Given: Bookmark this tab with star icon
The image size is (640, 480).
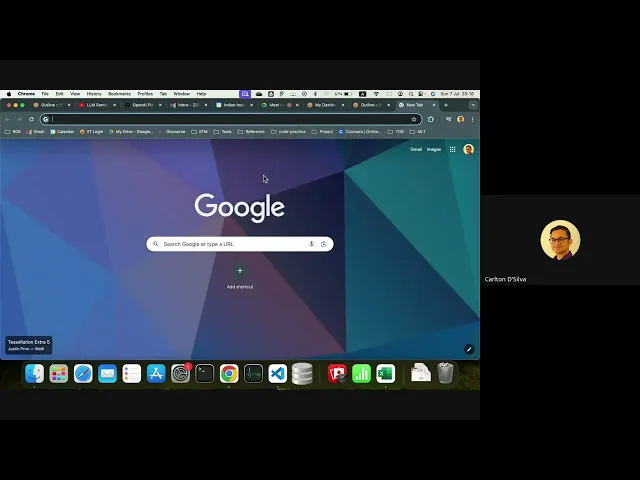Looking at the screenshot, I should [x=414, y=119].
